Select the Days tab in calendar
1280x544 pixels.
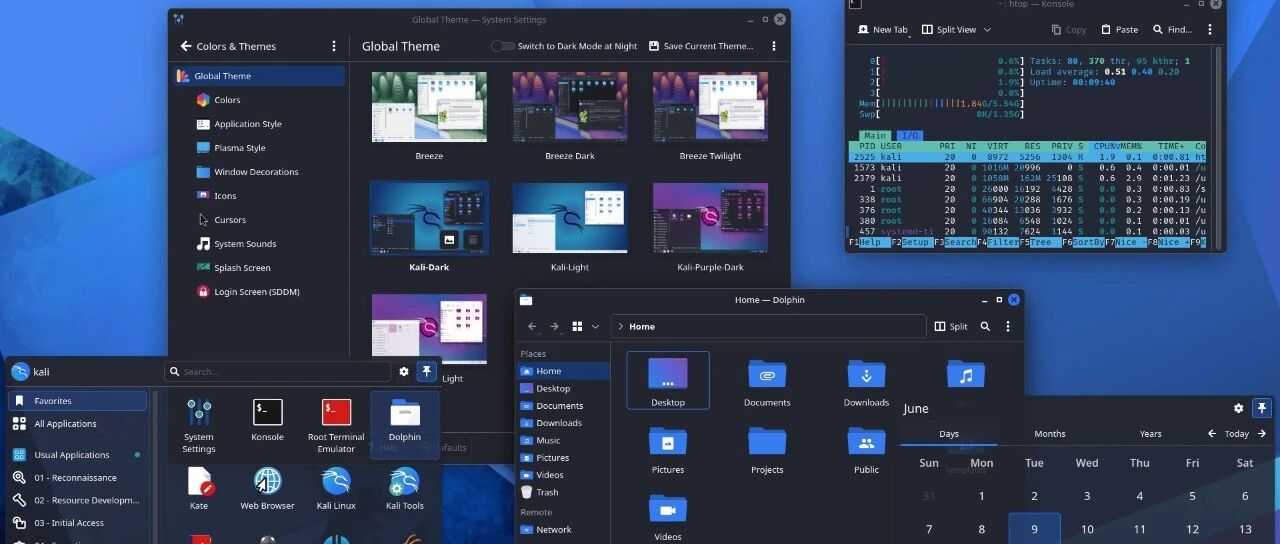pyautogui.click(x=949, y=434)
